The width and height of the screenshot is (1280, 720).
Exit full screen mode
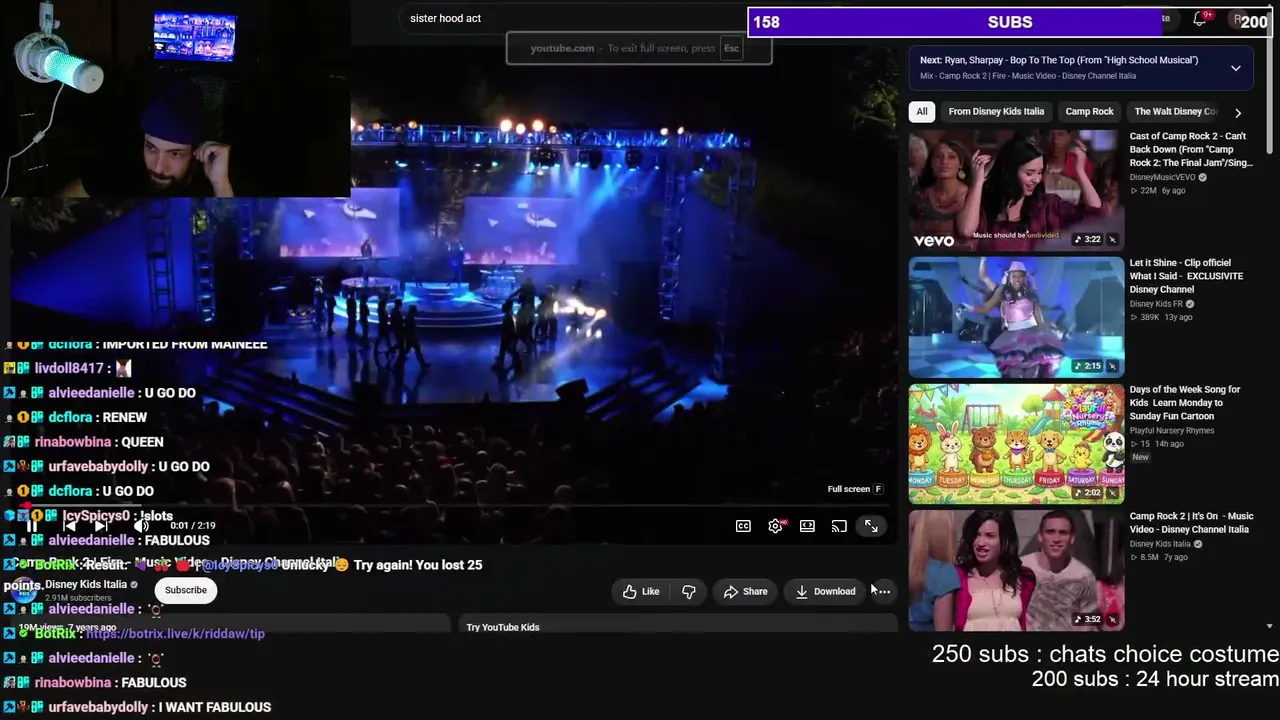(x=871, y=526)
